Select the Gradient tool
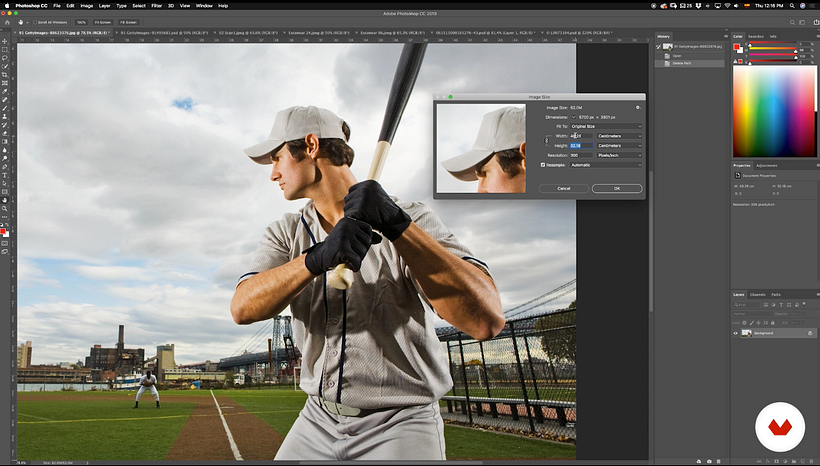Screen dimensions: 820x466 pos(5,142)
